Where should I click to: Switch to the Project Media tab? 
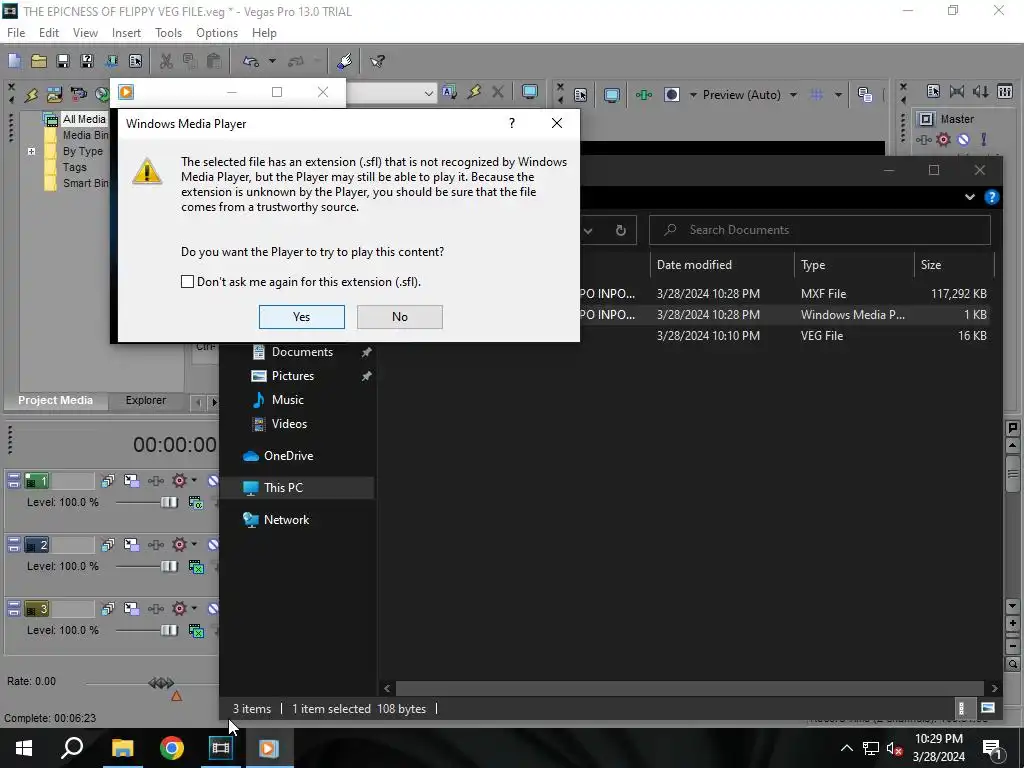pyautogui.click(x=56, y=400)
